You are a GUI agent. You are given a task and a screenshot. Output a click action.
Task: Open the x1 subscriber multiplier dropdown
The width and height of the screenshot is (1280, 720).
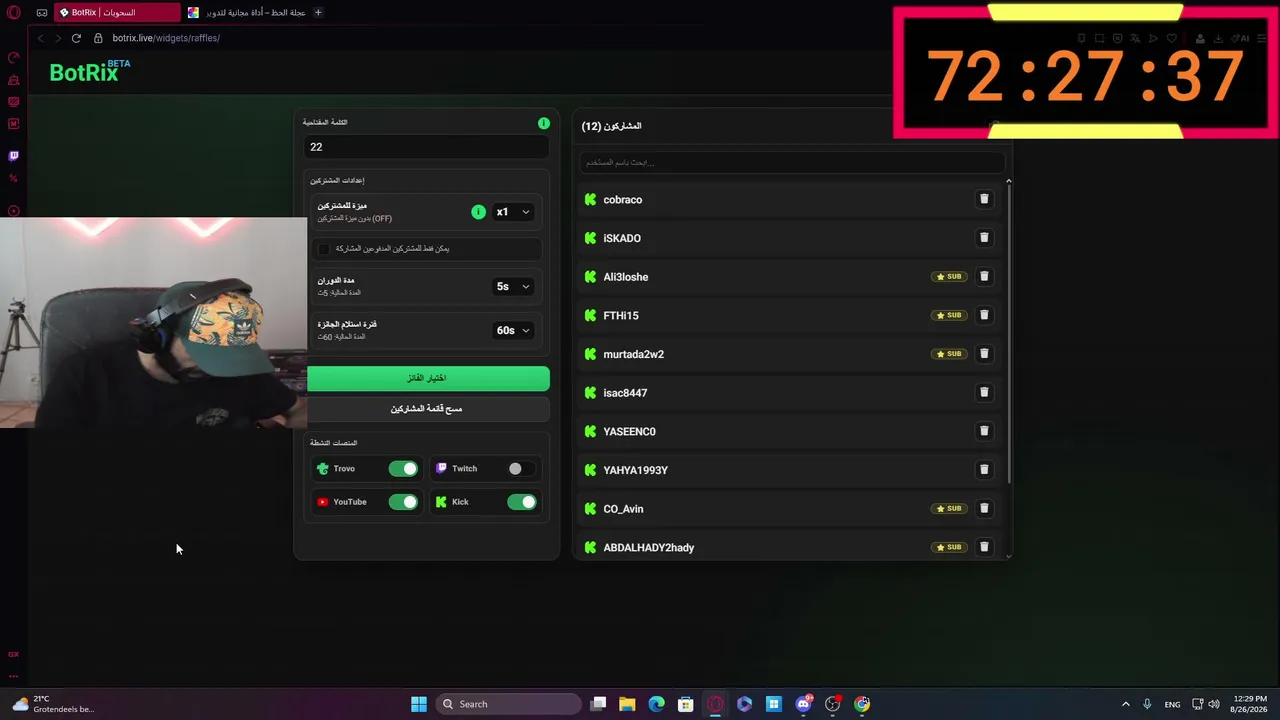point(513,212)
